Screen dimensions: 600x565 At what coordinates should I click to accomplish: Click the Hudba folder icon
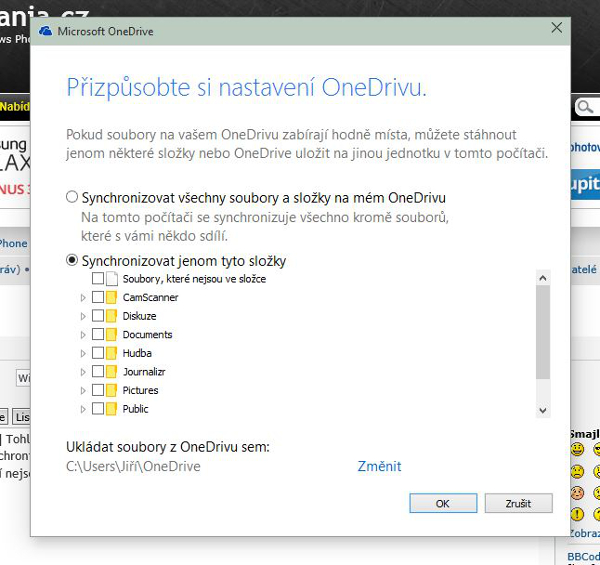[111, 353]
